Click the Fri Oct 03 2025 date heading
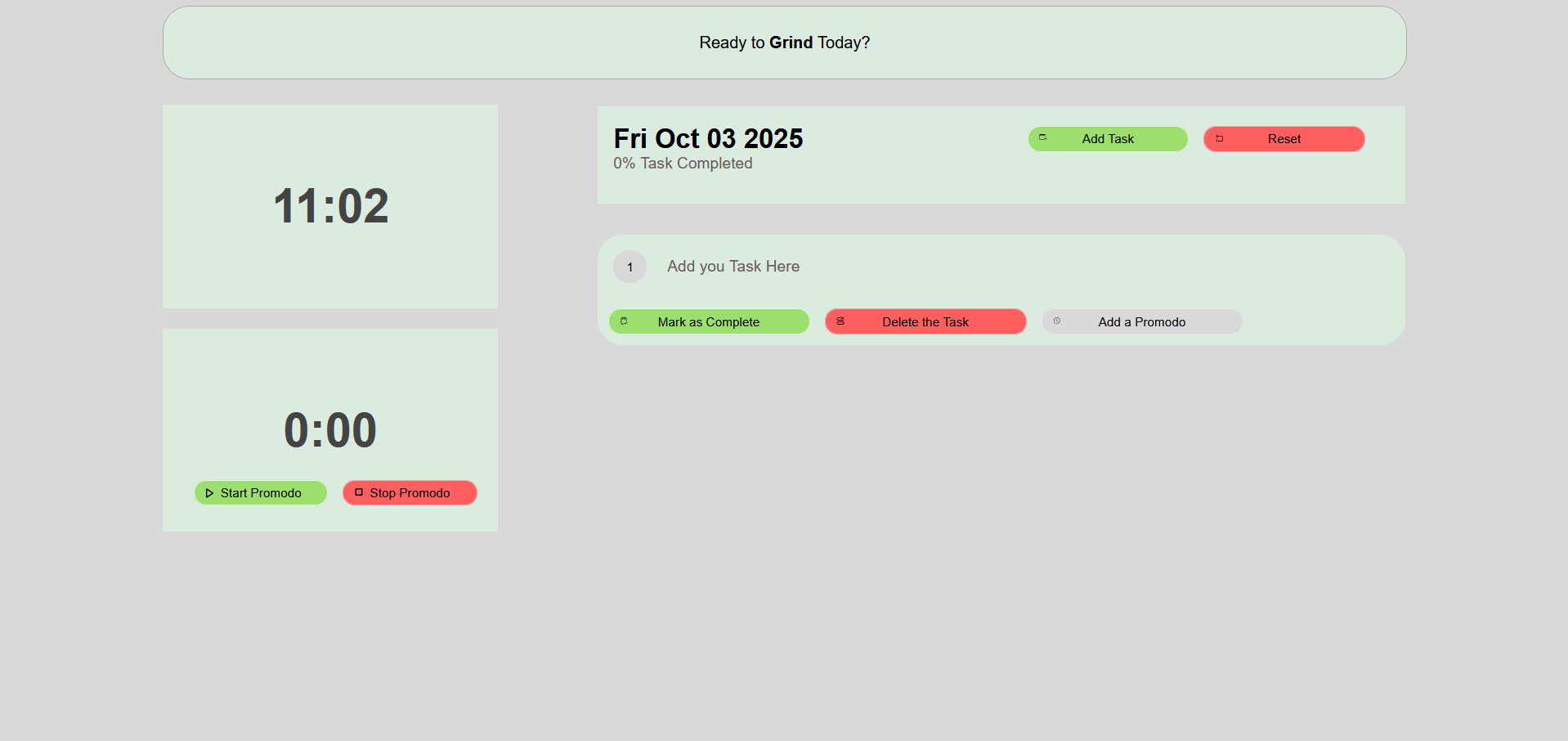Screen dimensions: 1568x741 point(708,139)
